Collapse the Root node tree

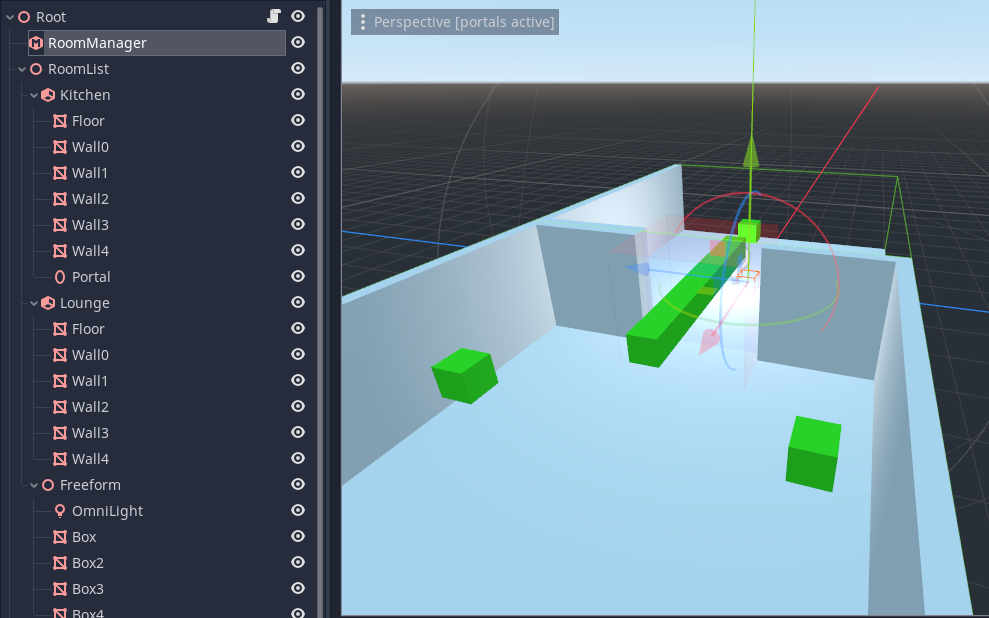coord(8,16)
